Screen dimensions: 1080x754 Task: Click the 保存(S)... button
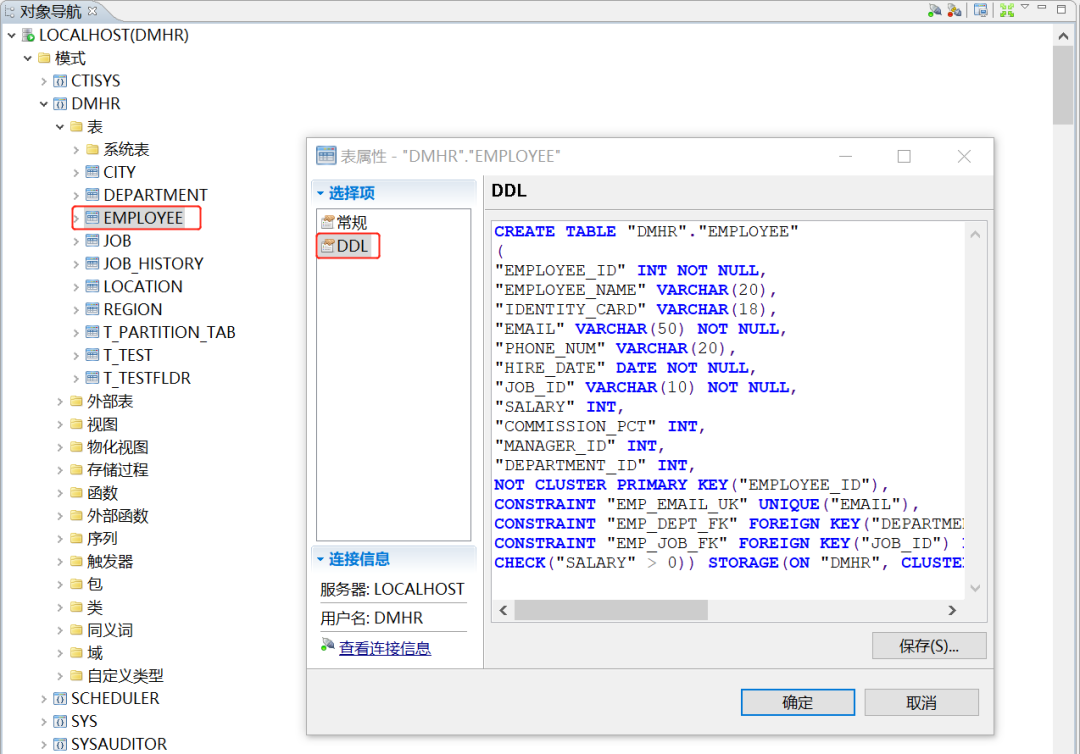click(x=928, y=646)
